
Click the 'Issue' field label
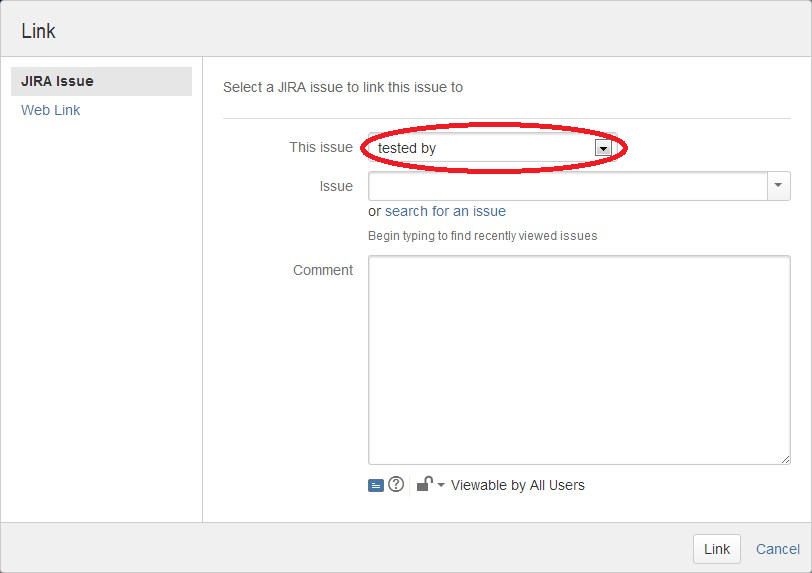tap(336, 186)
